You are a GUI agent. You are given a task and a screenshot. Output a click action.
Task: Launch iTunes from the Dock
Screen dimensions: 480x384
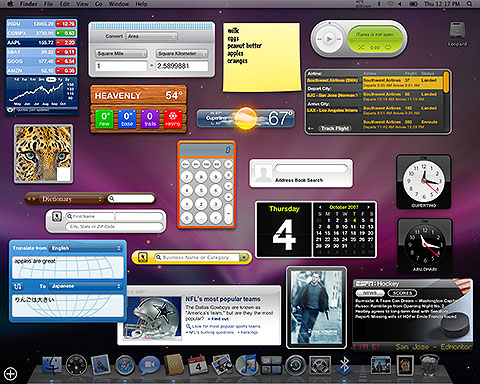pos(246,365)
